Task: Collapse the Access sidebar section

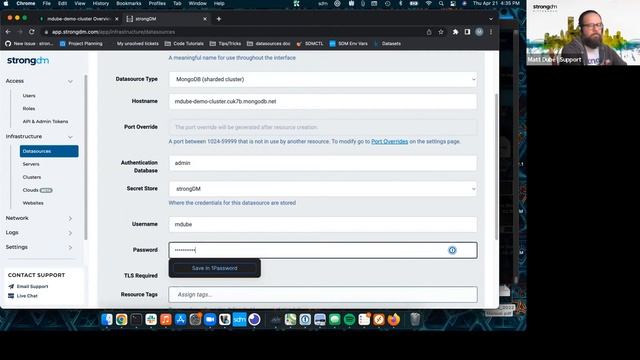Action: 70,81
